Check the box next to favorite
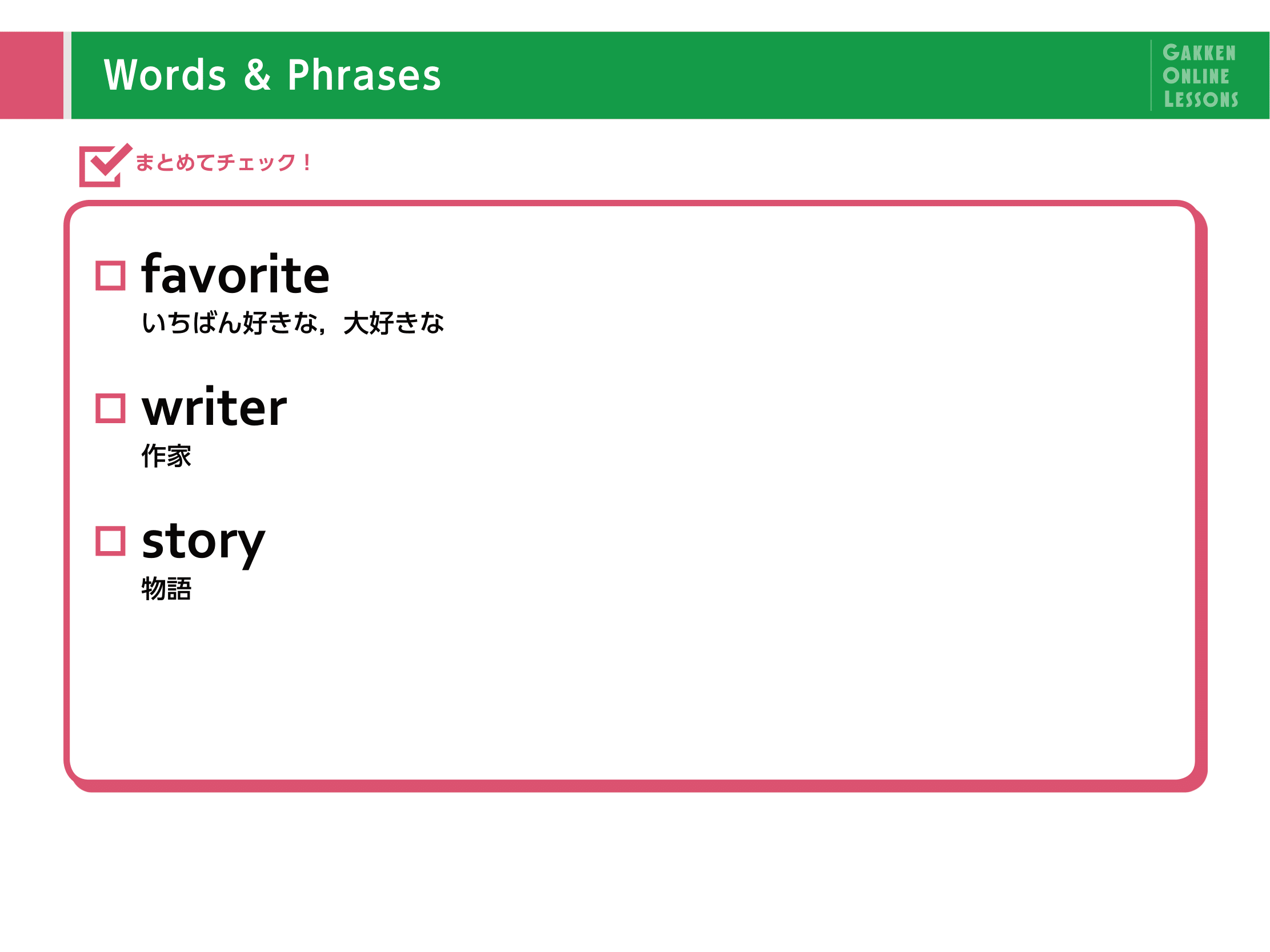Image resolution: width=1270 pixels, height=952 pixels. coord(110,275)
